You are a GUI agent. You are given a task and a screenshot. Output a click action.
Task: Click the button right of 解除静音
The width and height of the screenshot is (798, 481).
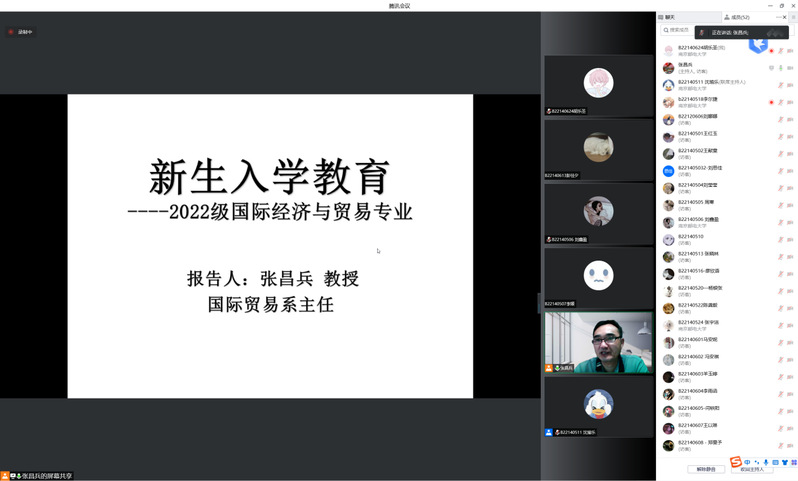pyautogui.click(x=752, y=469)
